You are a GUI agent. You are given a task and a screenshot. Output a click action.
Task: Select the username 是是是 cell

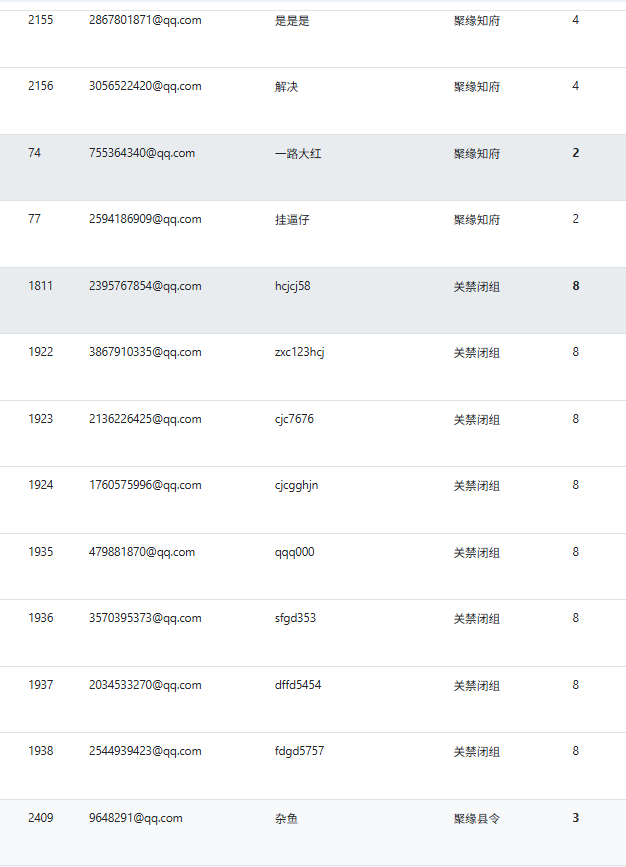pos(292,21)
